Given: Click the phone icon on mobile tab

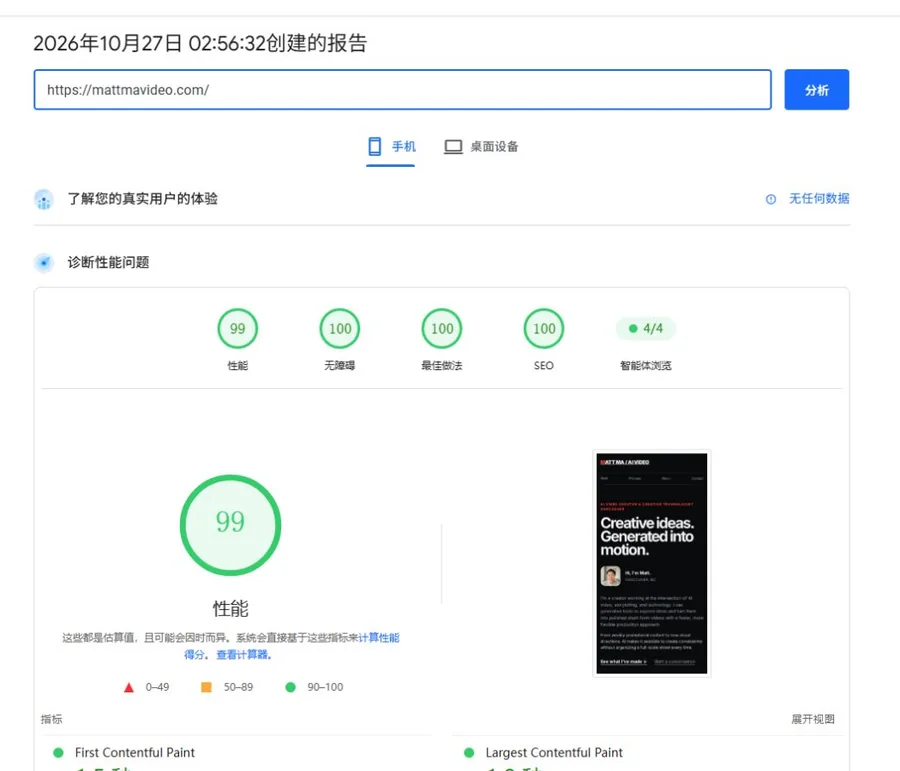Looking at the screenshot, I should (x=375, y=146).
